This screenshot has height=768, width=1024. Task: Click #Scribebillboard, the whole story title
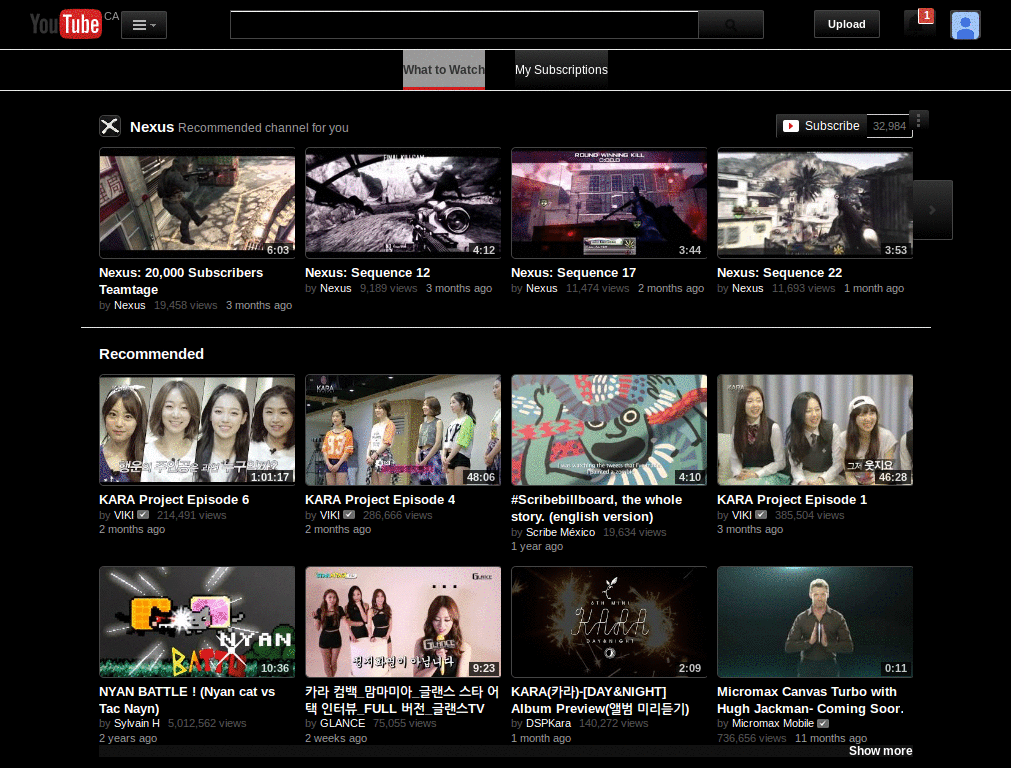[596, 508]
